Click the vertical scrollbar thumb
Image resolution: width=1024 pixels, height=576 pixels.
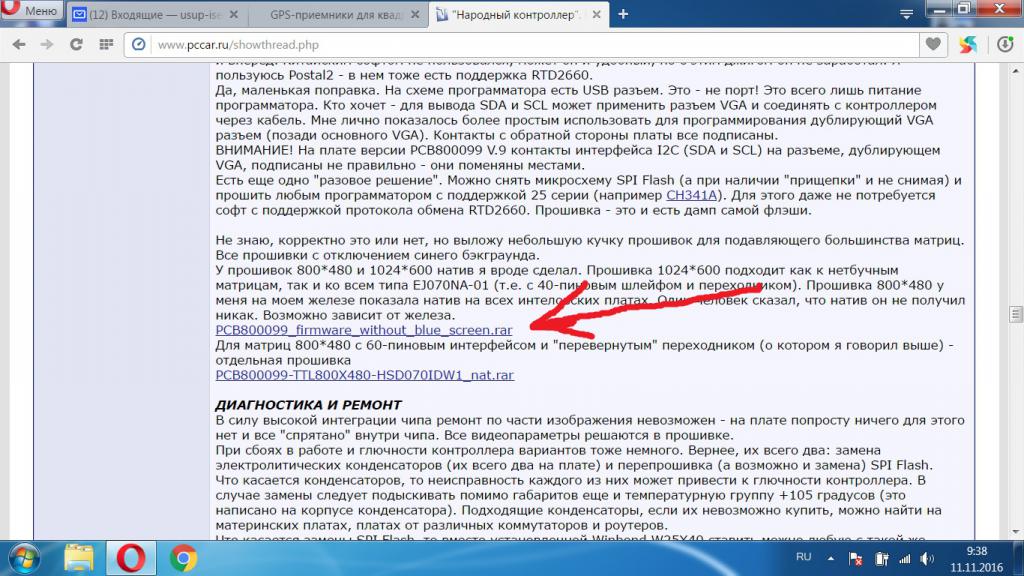point(1016,314)
